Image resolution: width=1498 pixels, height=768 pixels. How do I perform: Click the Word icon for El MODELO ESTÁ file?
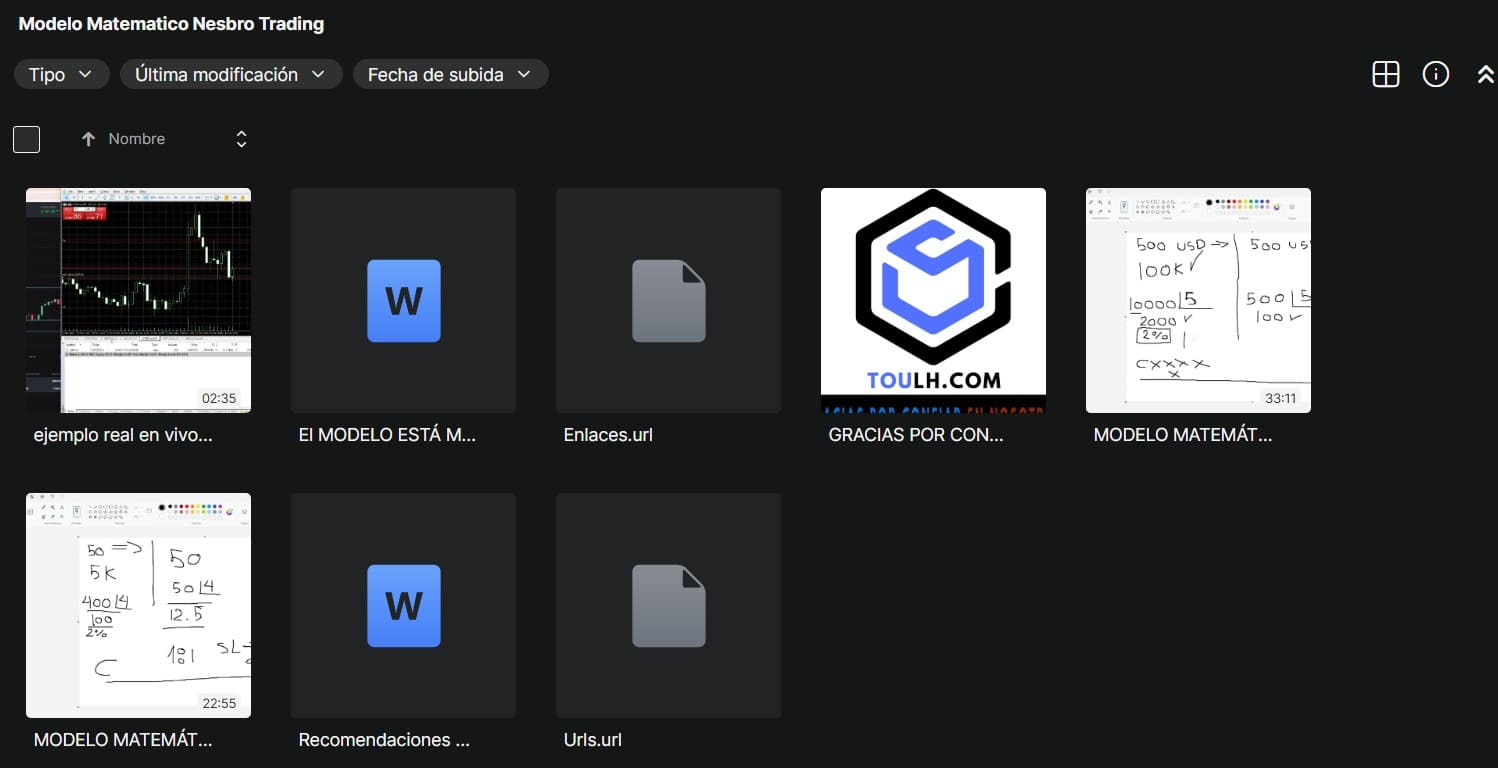click(x=403, y=301)
